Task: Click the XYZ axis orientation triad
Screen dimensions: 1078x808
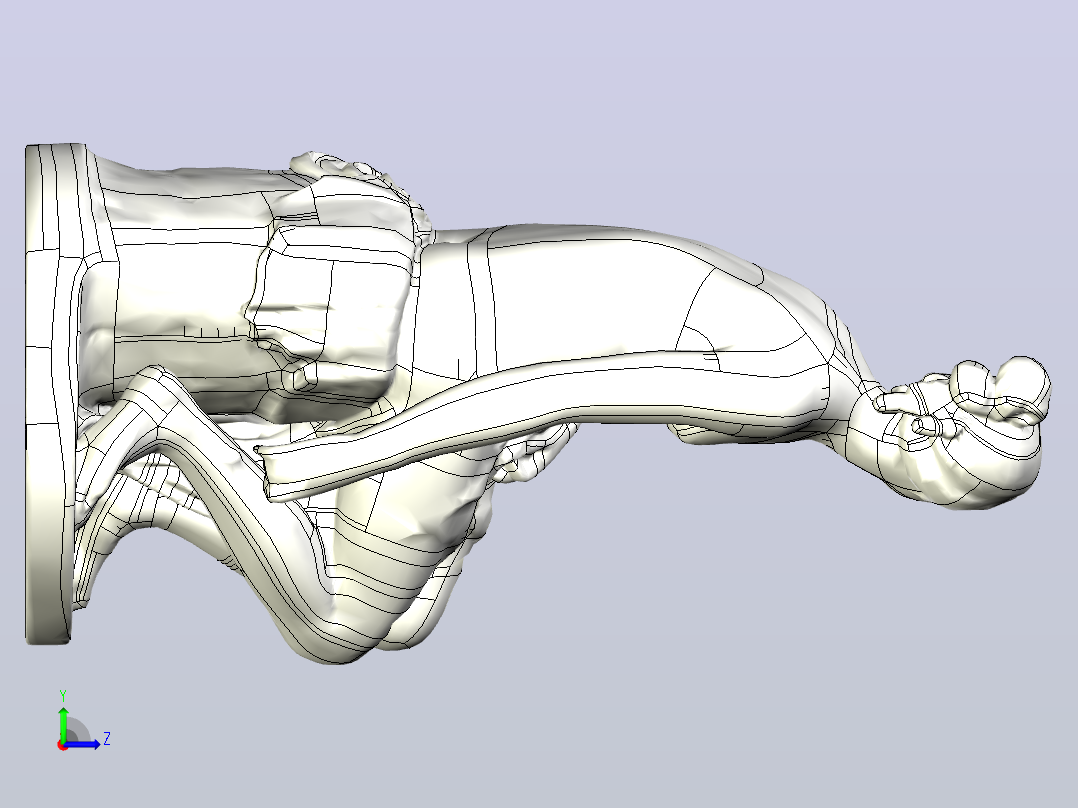Action: [x=83, y=721]
